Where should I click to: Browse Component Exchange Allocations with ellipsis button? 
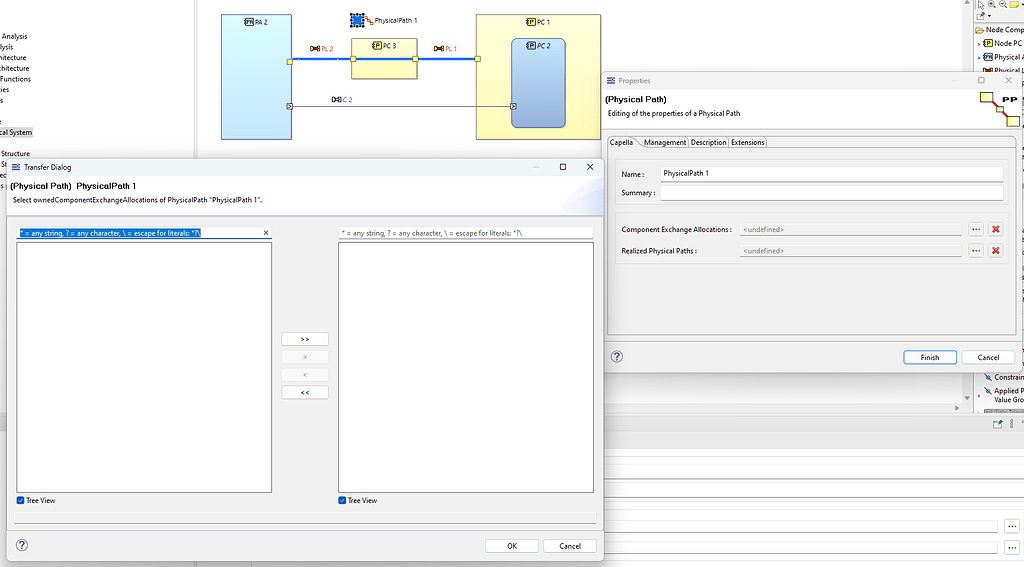(976, 229)
